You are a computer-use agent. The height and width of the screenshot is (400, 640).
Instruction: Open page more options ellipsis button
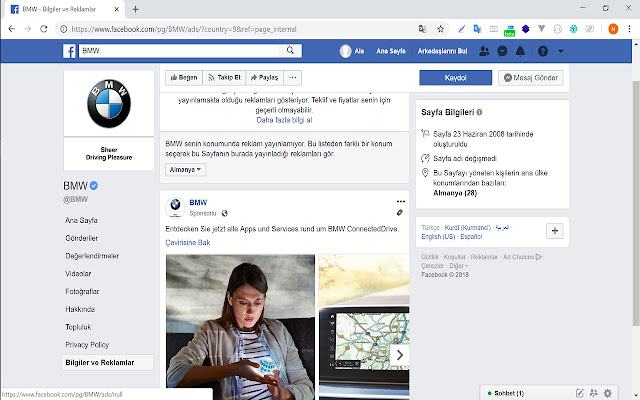(x=293, y=78)
